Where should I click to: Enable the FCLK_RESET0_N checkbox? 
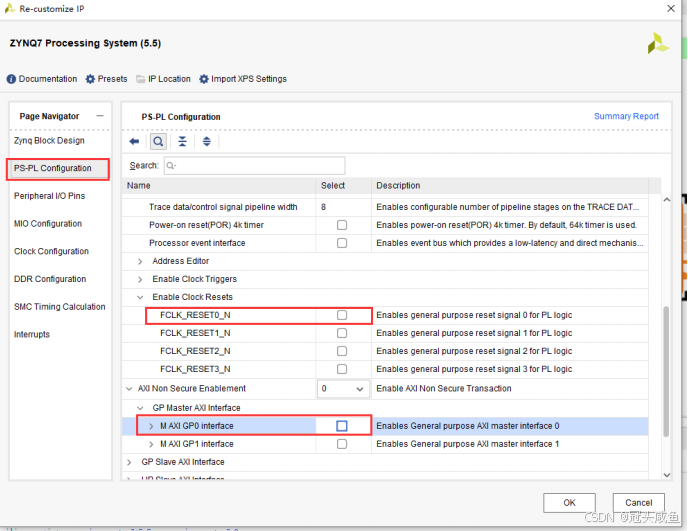point(342,315)
